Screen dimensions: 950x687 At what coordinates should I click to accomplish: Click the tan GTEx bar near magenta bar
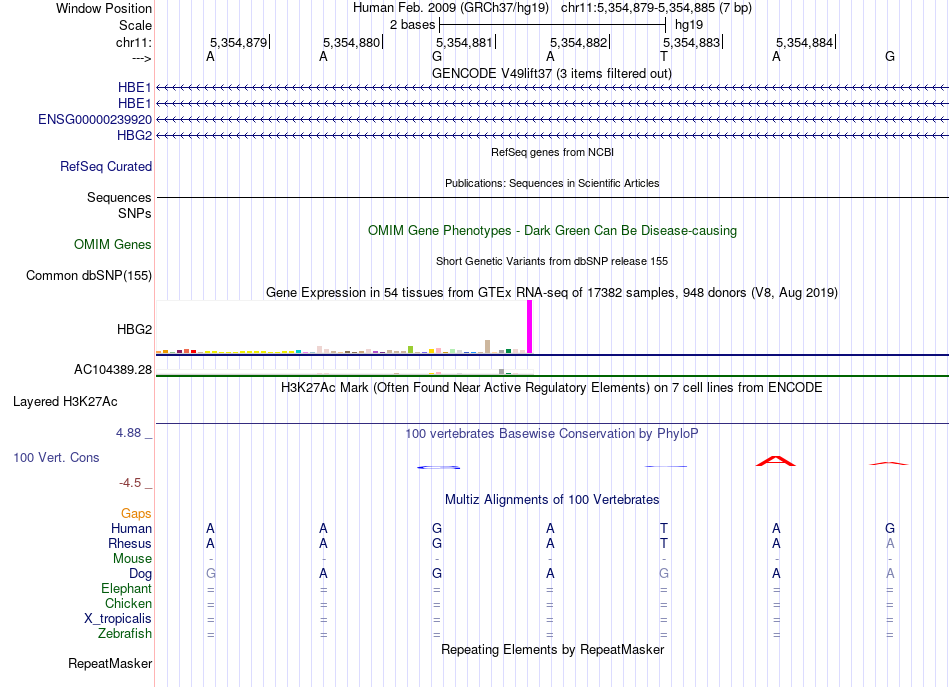click(x=488, y=347)
